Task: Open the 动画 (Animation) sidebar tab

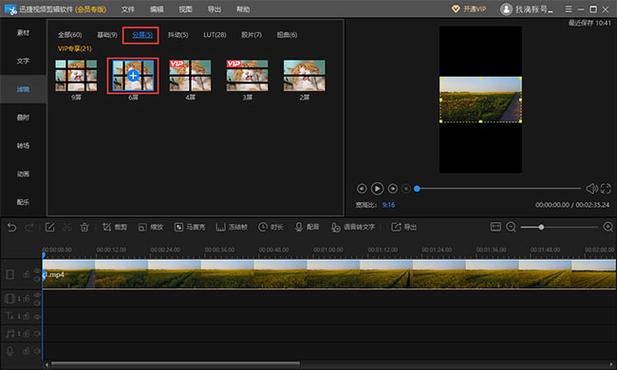Action: click(23, 174)
